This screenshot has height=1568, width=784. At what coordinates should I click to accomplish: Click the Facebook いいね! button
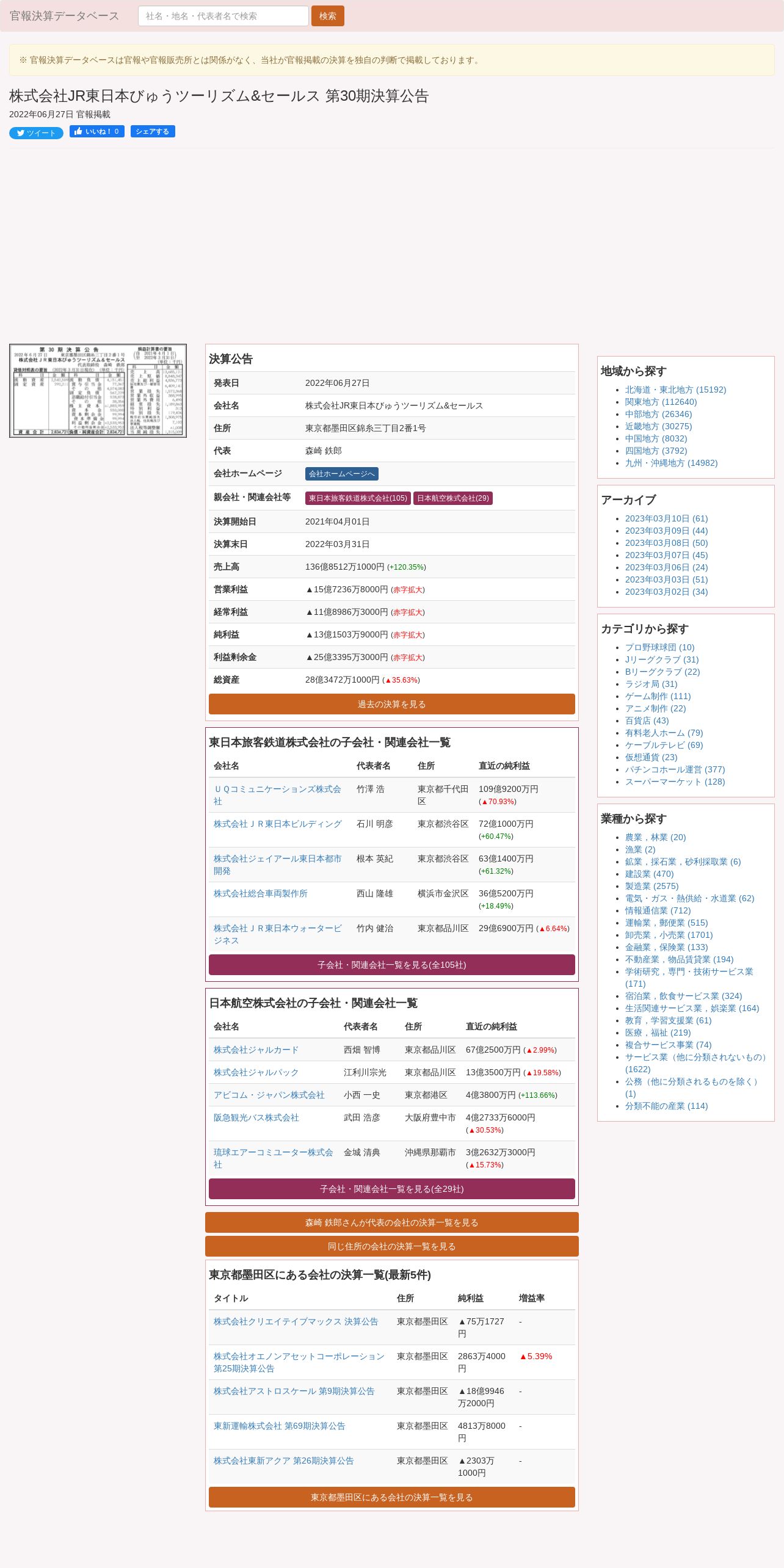point(97,131)
